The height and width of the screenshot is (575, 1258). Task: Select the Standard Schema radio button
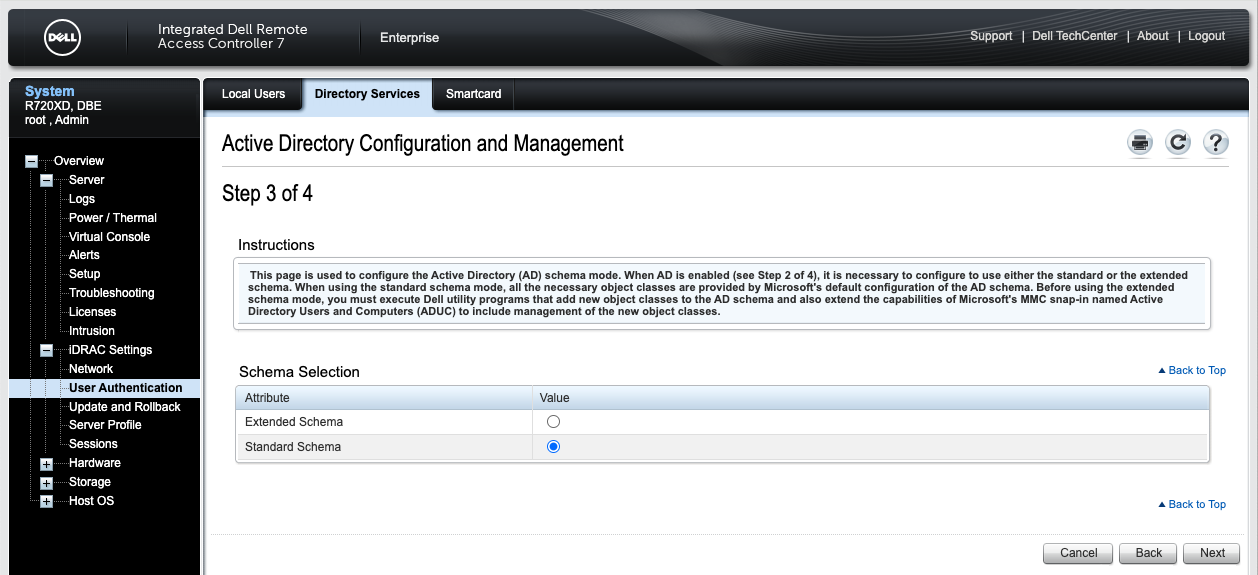tap(553, 447)
